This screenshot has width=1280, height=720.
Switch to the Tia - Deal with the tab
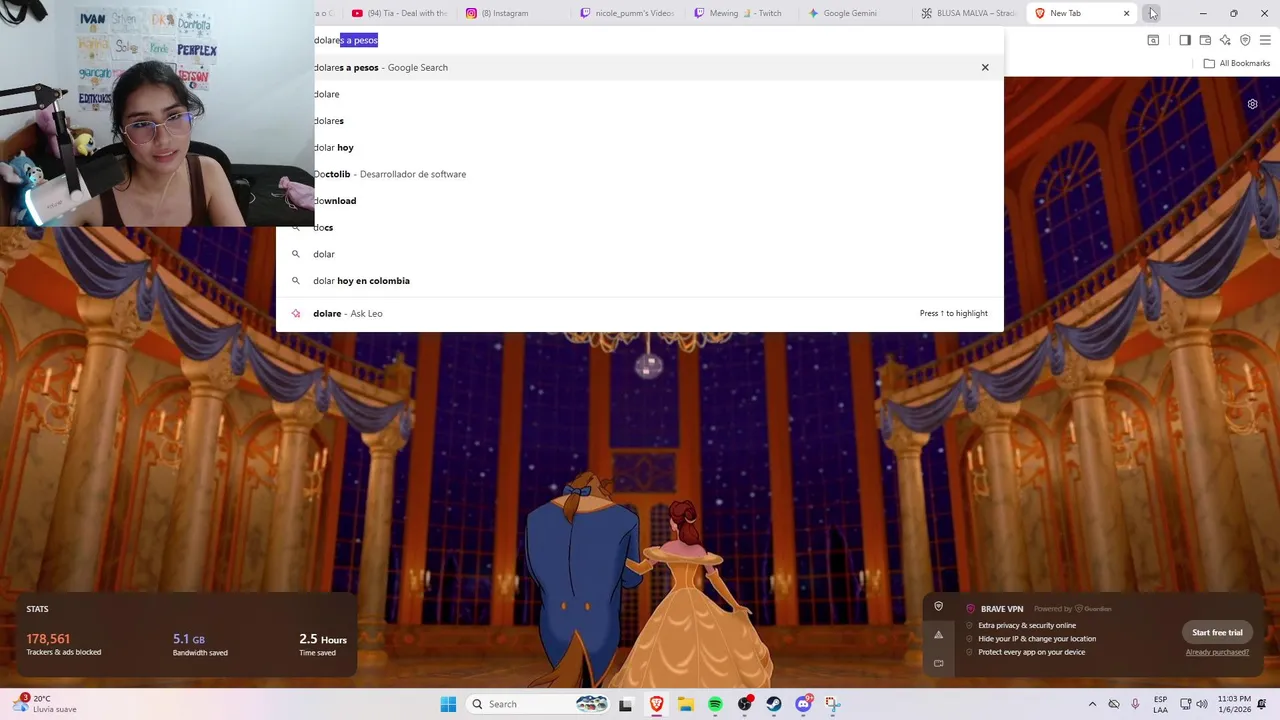point(400,13)
